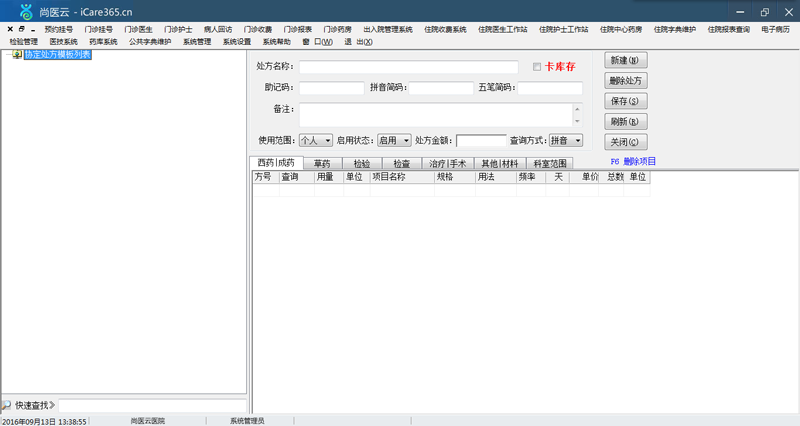This screenshot has height=426, width=800.
Task: Restore the inner child window icon
Action: 21,29
